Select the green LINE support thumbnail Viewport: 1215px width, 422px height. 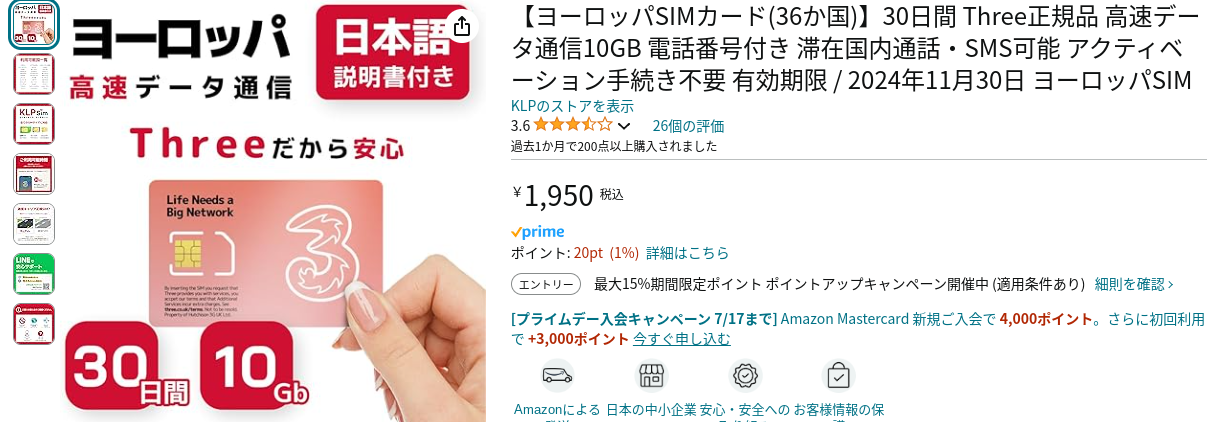click(x=34, y=274)
